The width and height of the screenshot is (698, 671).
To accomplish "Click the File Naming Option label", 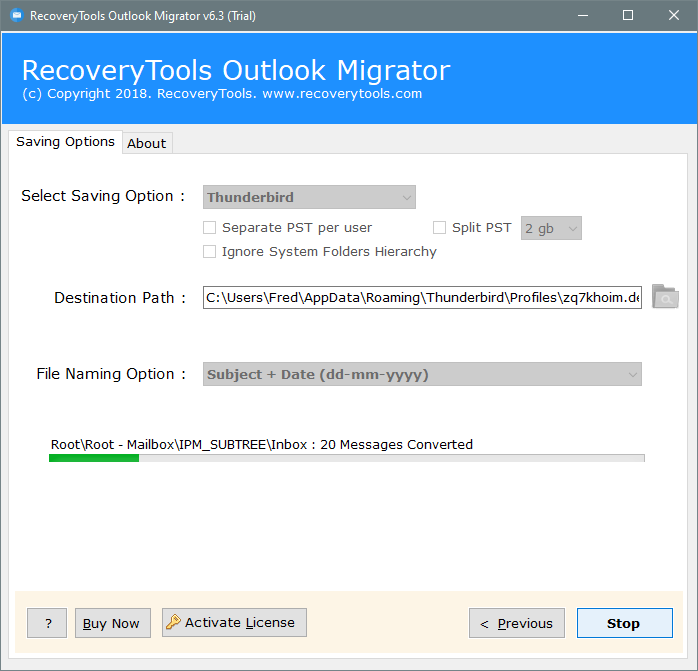I will [111, 374].
